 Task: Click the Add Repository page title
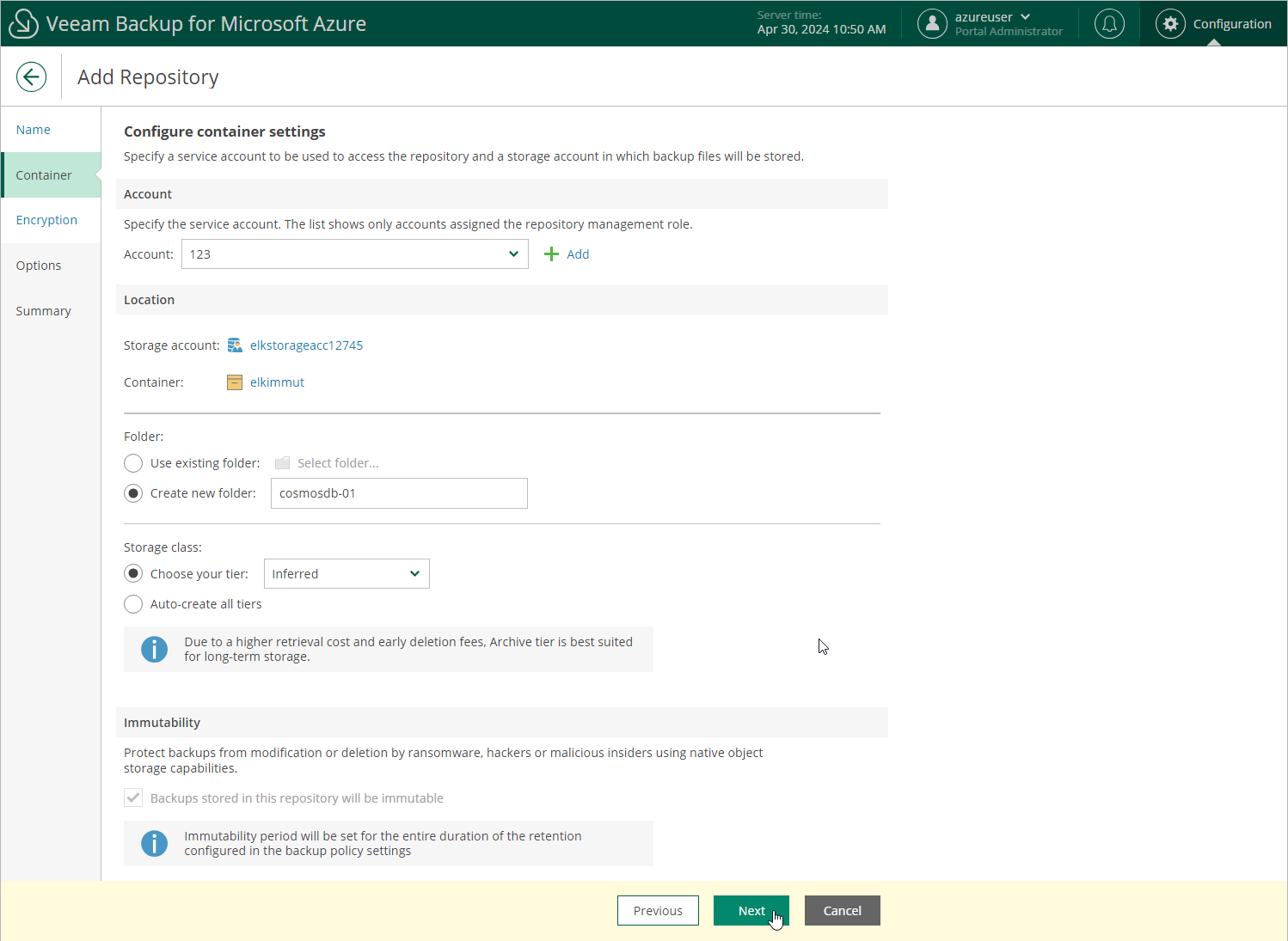pyautogui.click(x=148, y=77)
